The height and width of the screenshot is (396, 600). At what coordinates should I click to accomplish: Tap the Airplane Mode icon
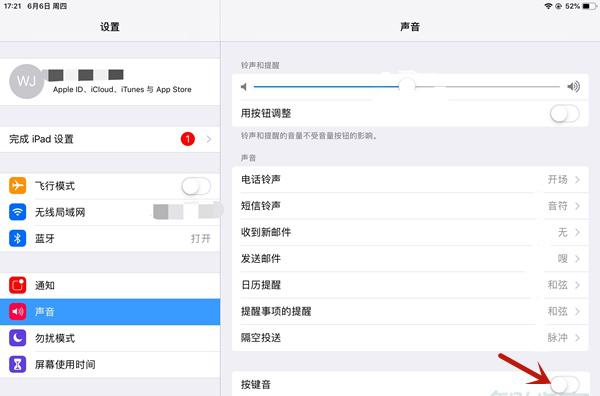tap(18, 186)
